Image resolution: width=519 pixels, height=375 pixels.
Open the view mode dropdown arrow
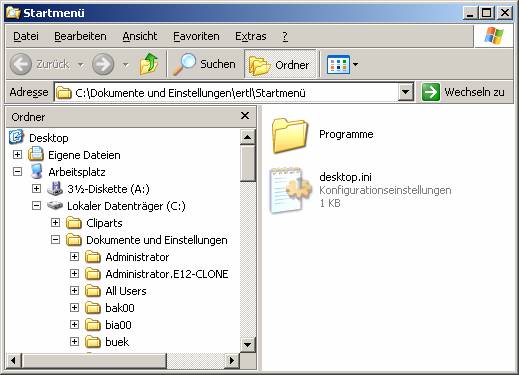coord(355,64)
